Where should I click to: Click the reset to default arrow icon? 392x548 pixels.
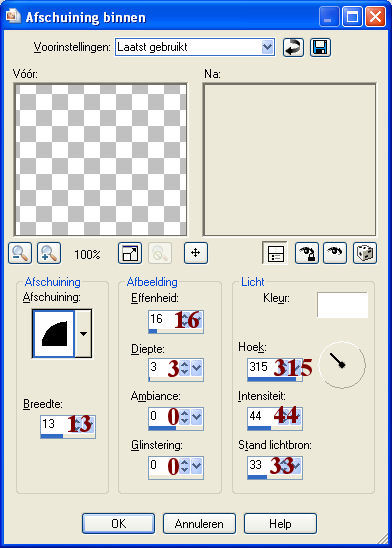[293, 47]
